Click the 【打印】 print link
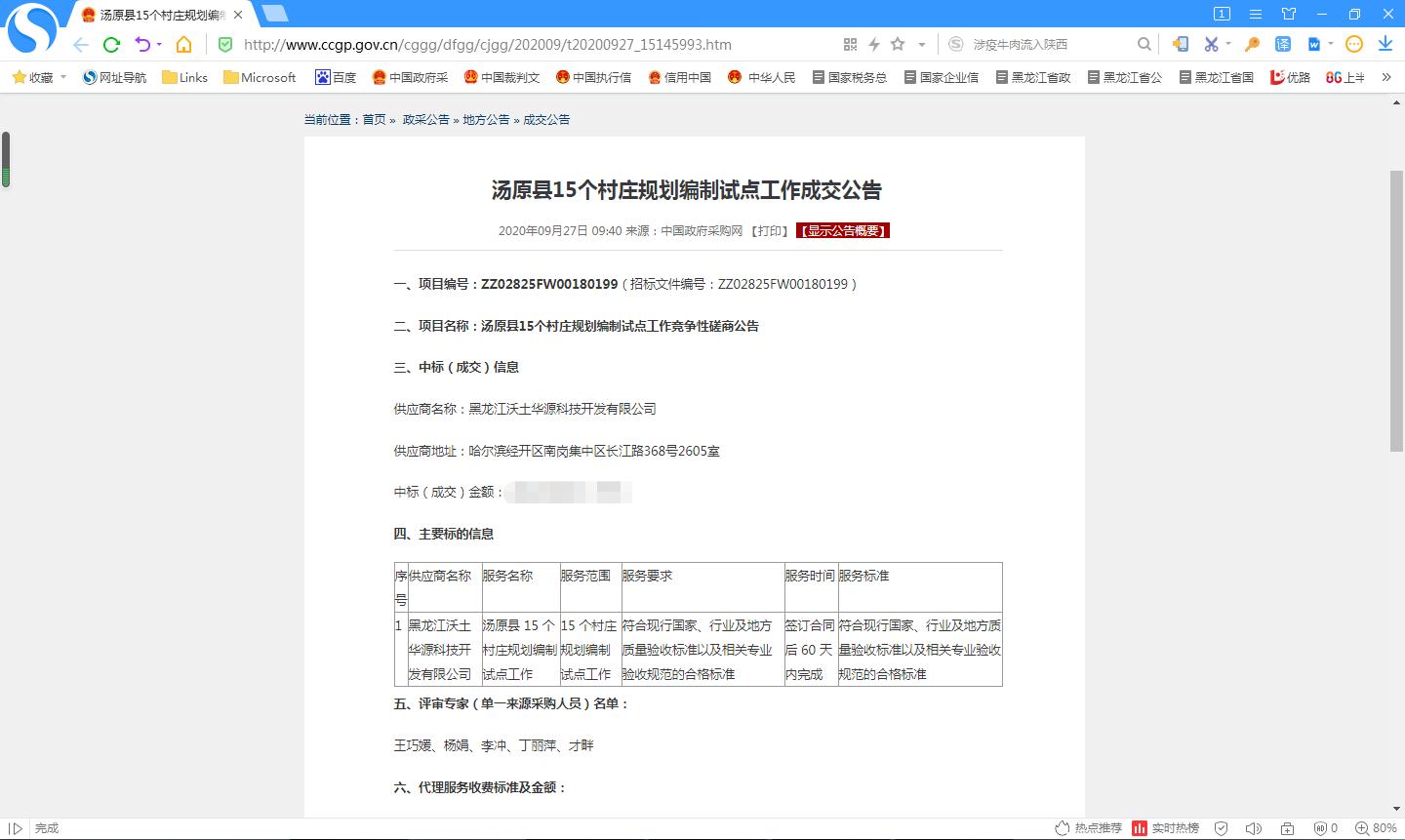Image resolution: width=1405 pixels, height=840 pixels. [769, 231]
